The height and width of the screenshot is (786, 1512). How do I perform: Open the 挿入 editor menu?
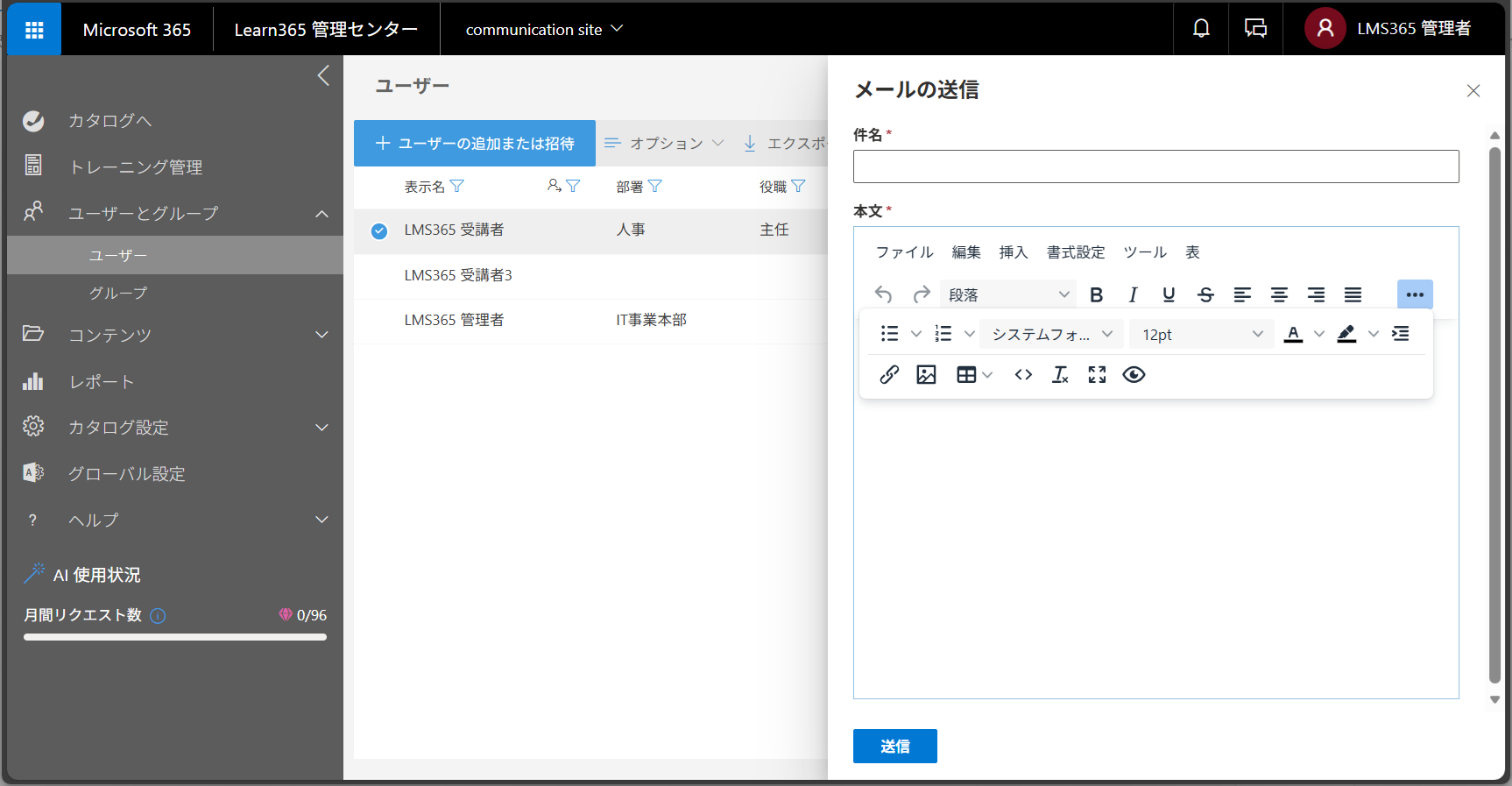click(x=1014, y=252)
